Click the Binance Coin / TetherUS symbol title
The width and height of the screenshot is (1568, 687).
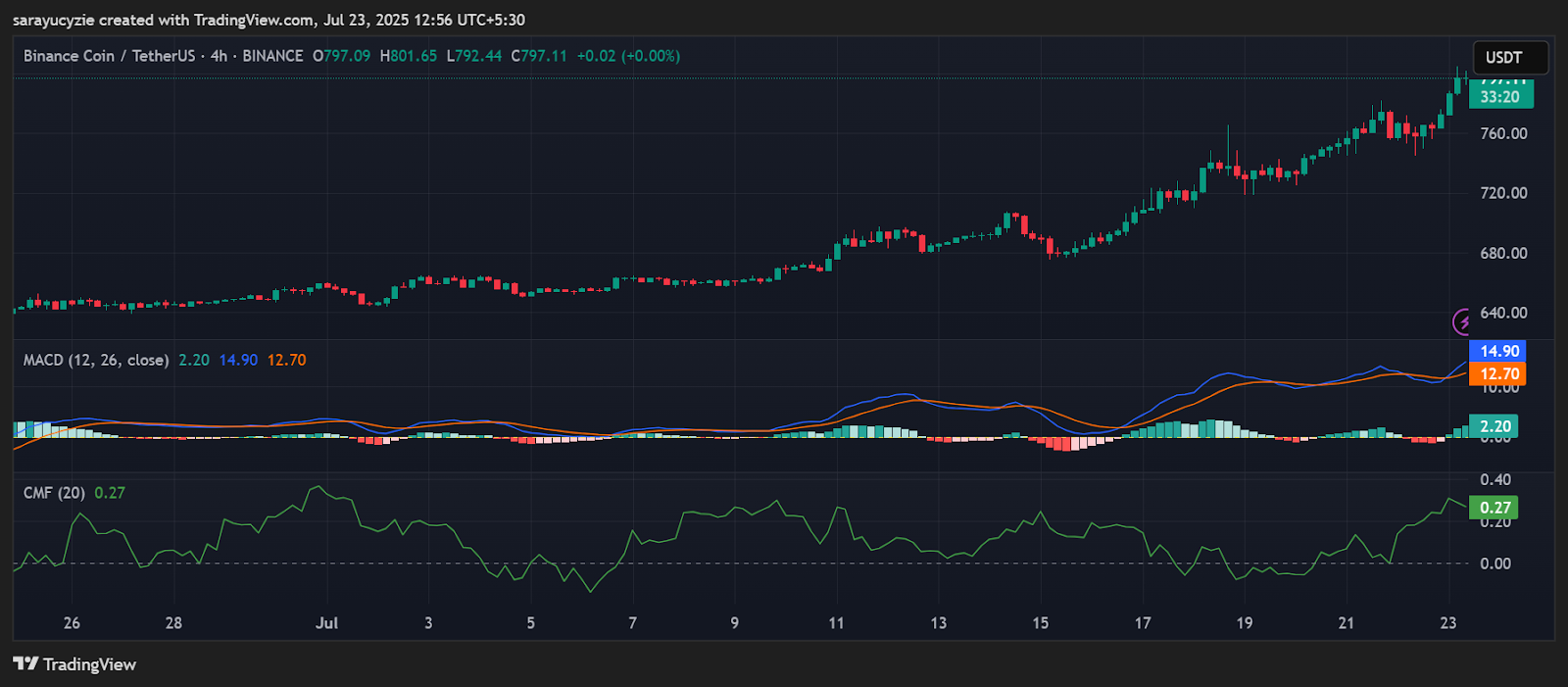click(x=110, y=56)
